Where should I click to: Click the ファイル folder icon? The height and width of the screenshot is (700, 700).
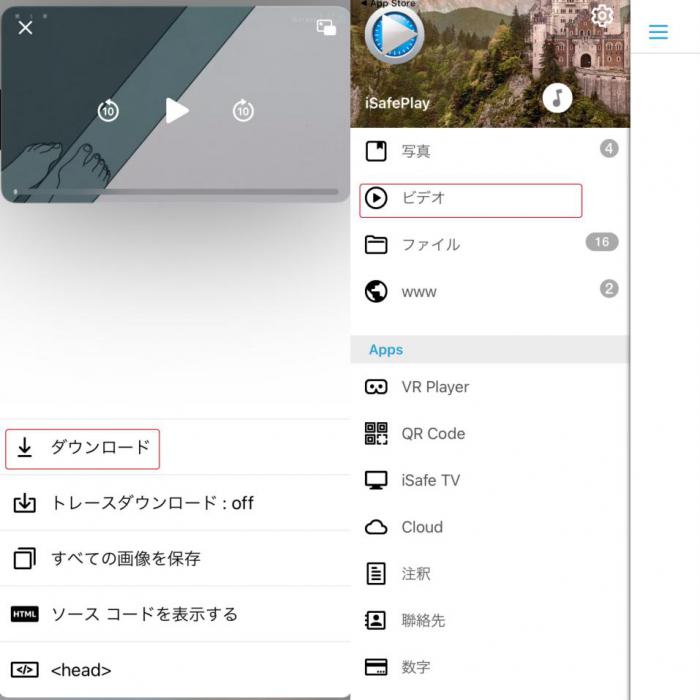coord(376,245)
